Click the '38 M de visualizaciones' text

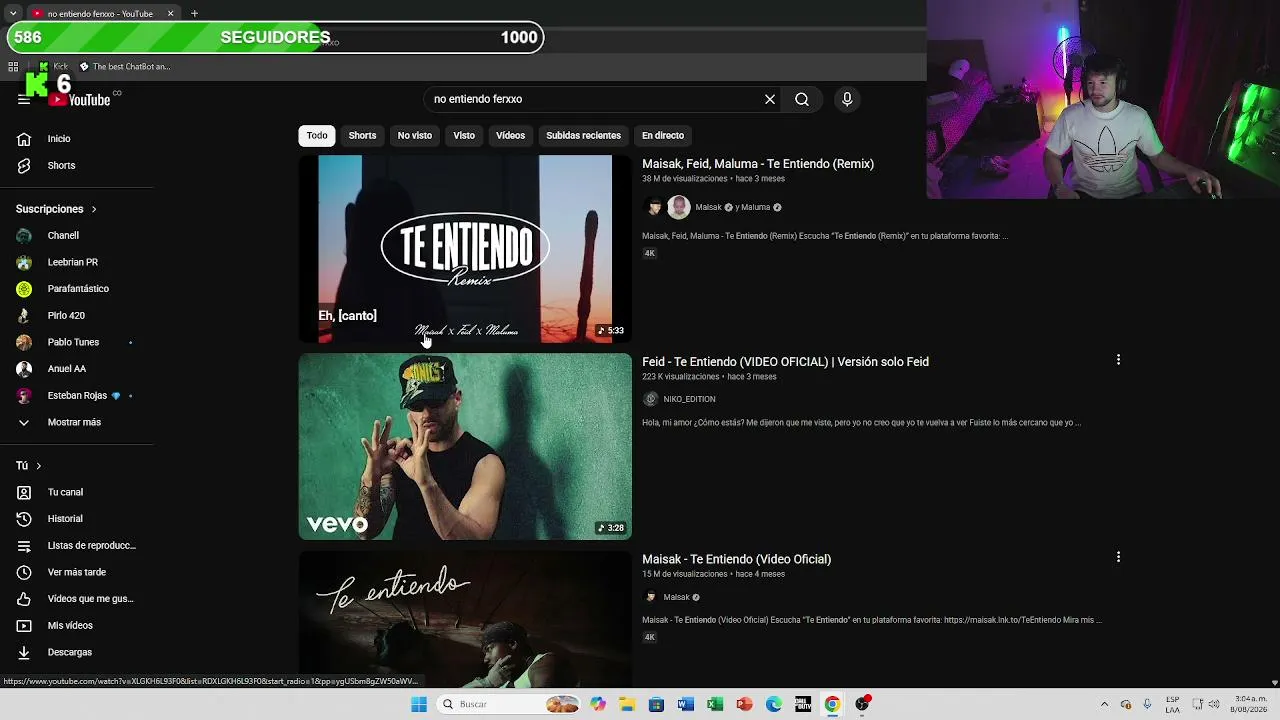pyautogui.click(x=685, y=179)
